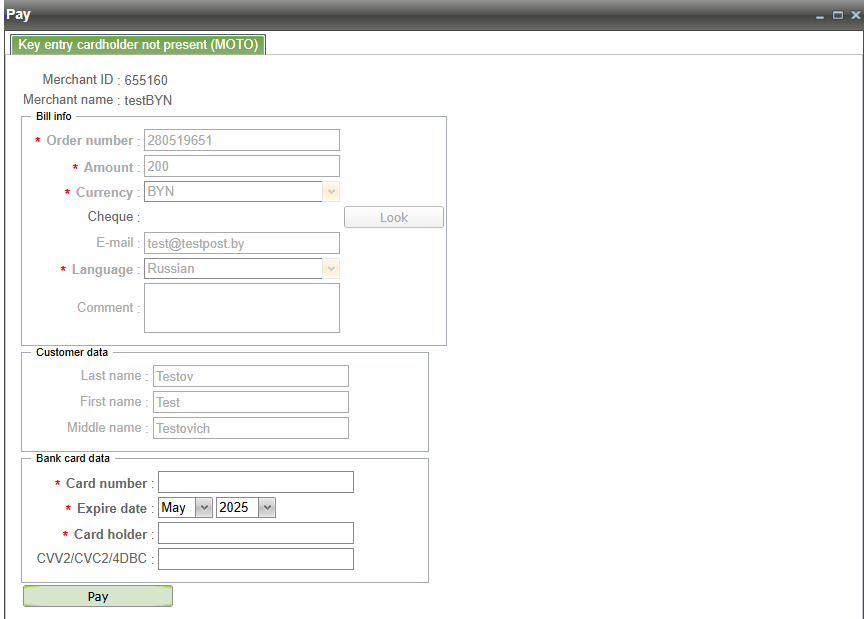Click the Order number field
This screenshot has height=619, width=864.
[242, 140]
